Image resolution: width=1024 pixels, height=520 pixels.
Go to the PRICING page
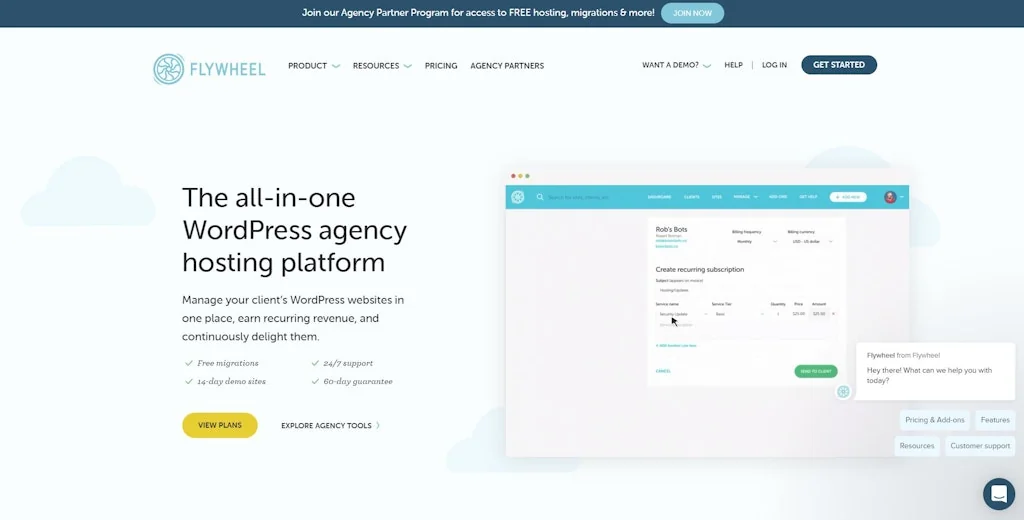[x=441, y=65]
